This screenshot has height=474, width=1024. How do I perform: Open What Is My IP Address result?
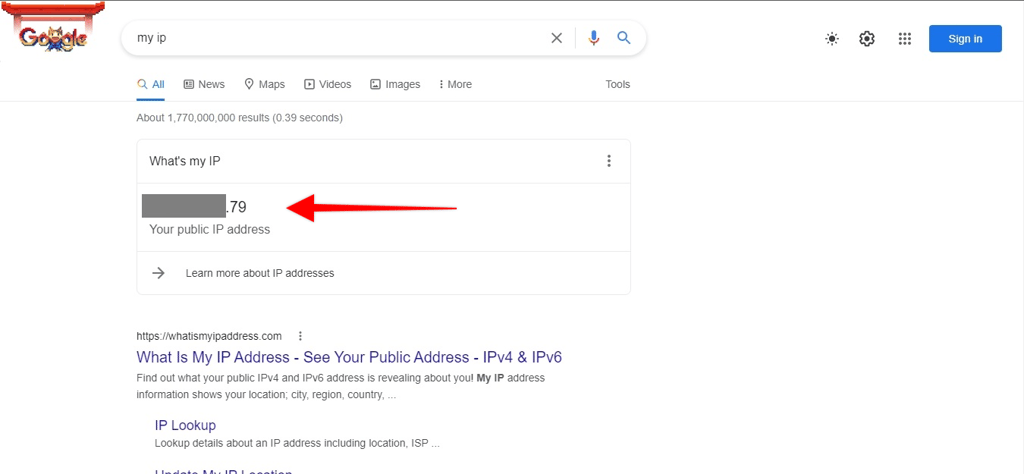[x=349, y=357]
